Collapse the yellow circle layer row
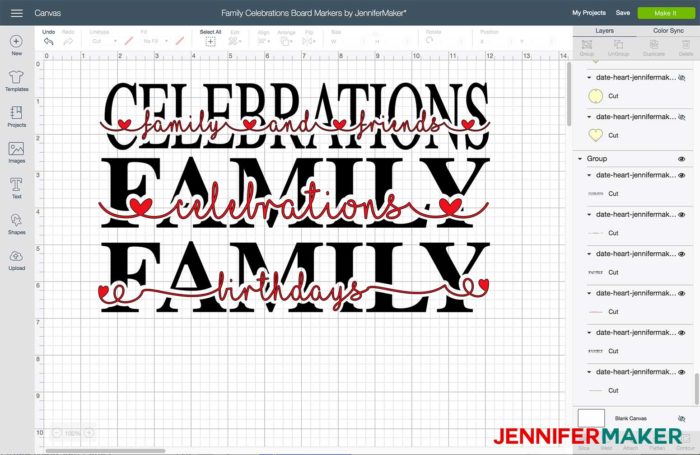 click(x=589, y=78)
